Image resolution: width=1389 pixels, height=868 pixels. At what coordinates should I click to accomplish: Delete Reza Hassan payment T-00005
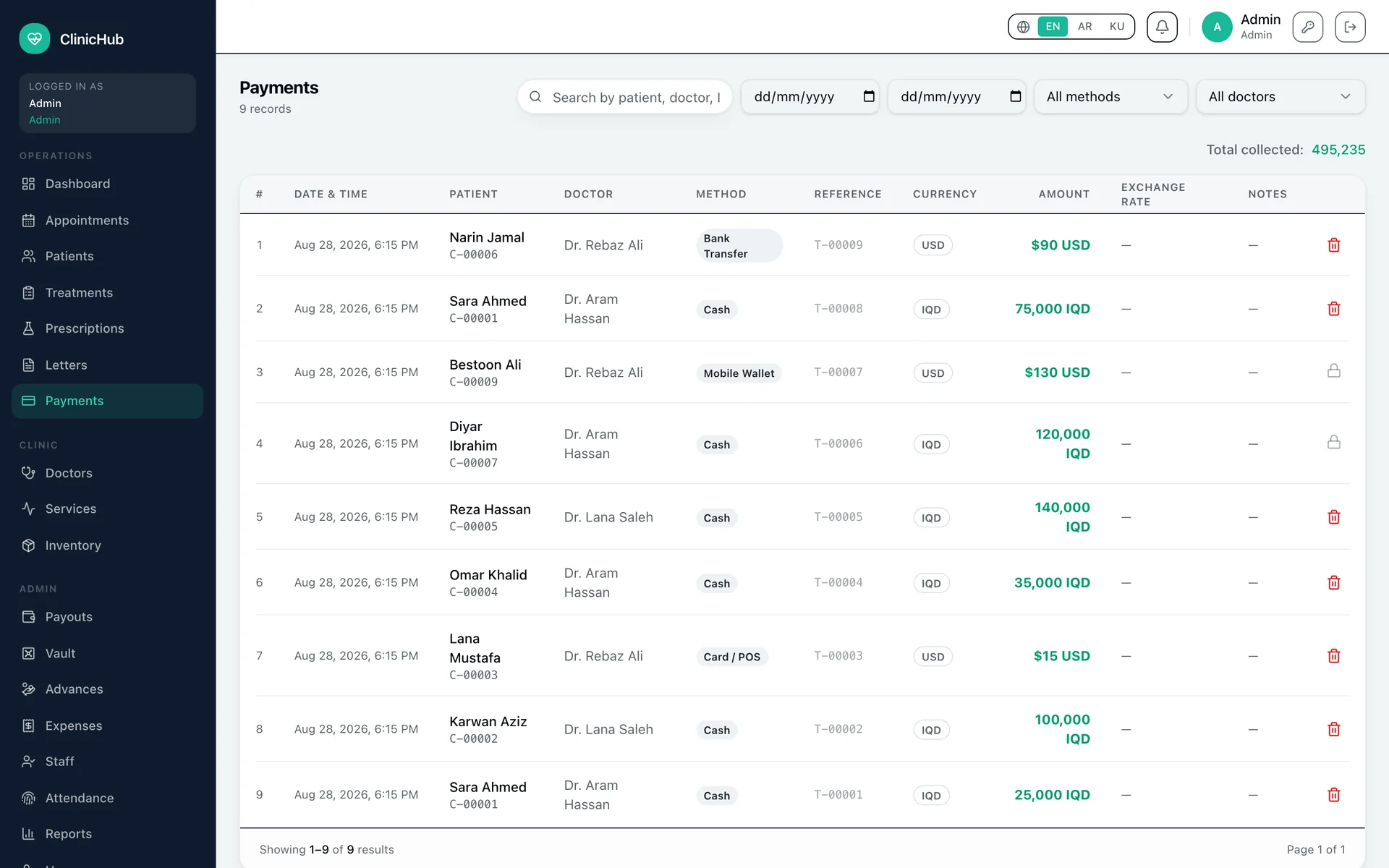coord(1333,517)
